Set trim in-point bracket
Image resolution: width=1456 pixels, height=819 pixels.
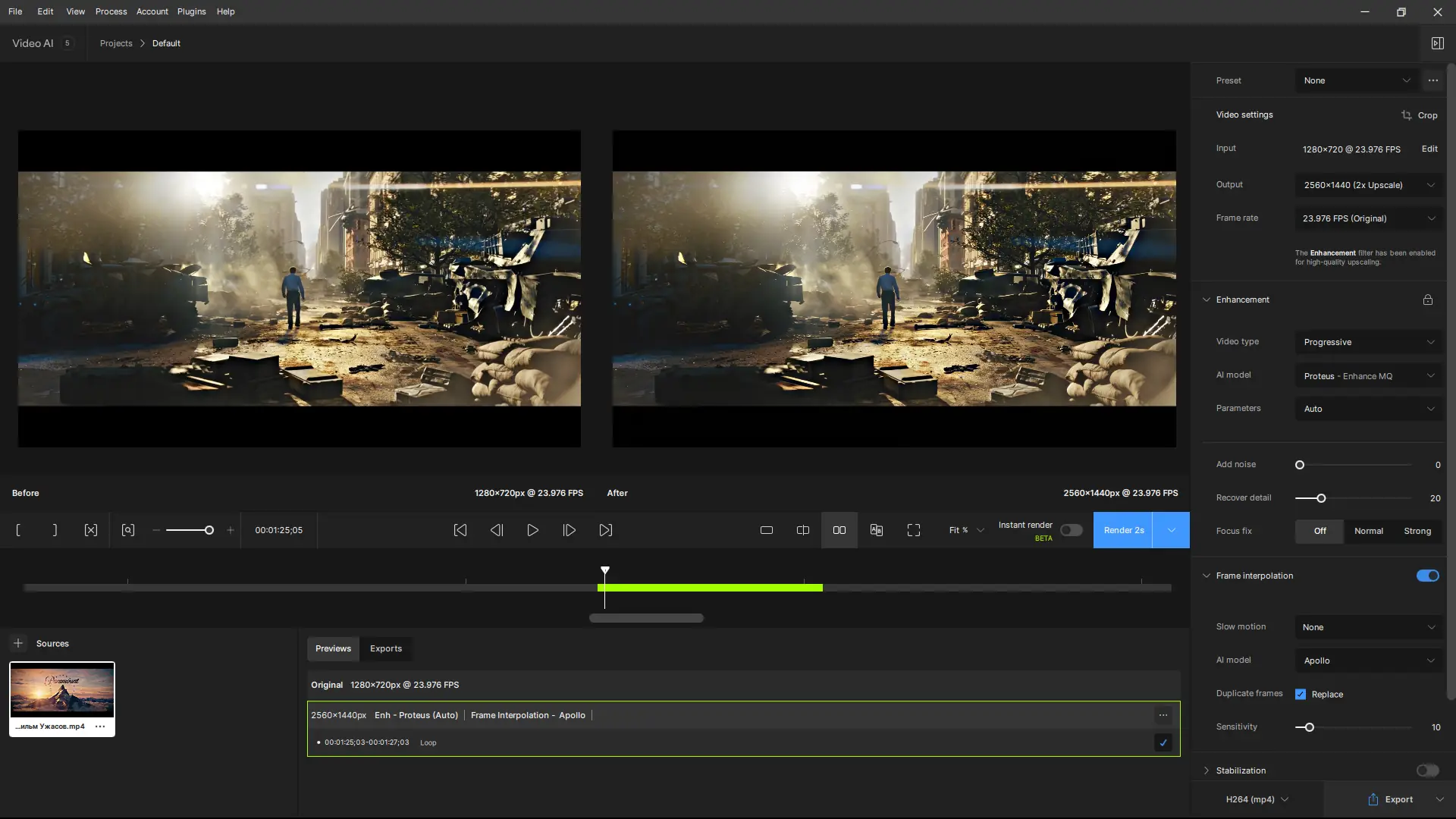(18, 530)
